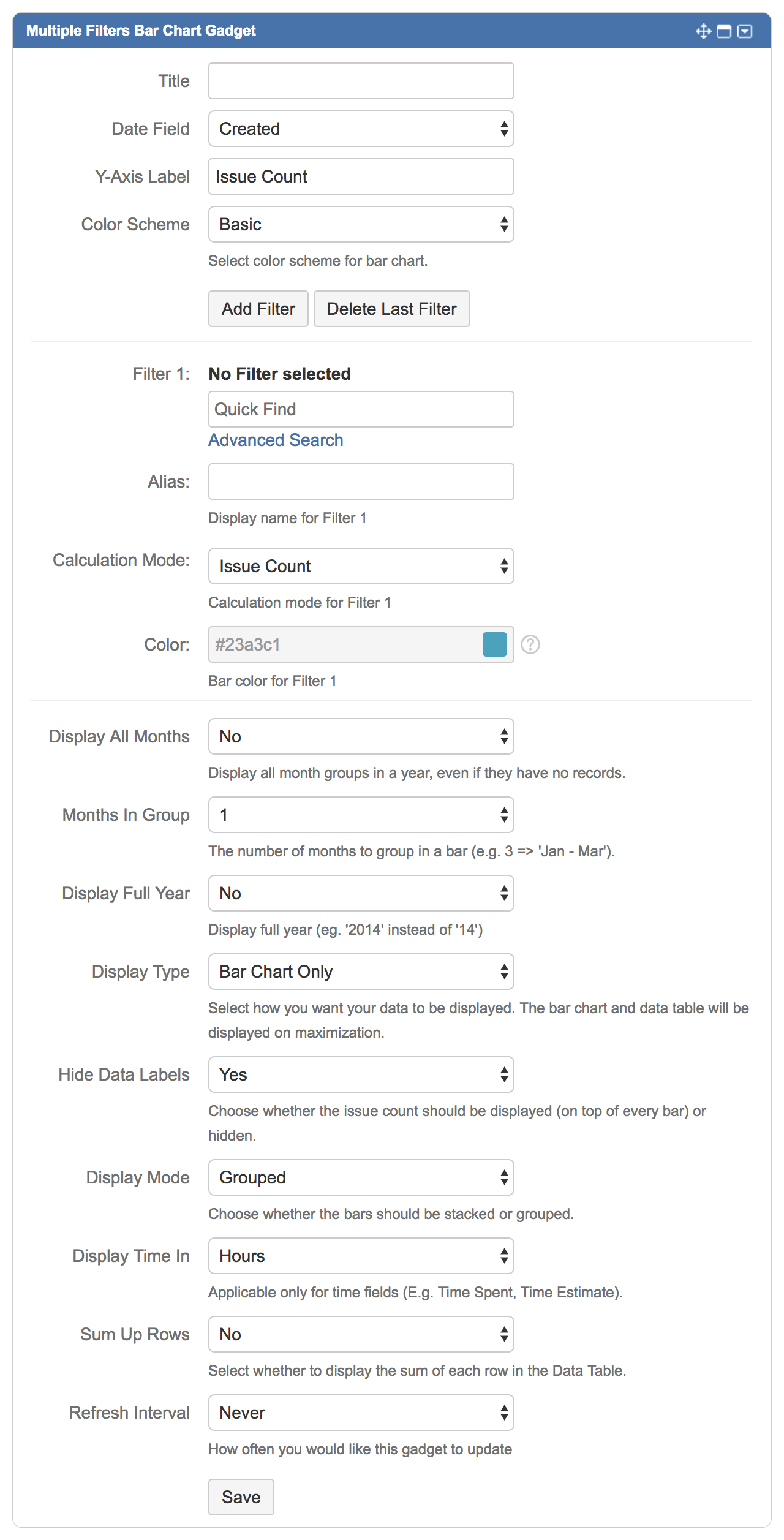This screenshot has height=1540, width=784.
Task: Open the Refresh Interval dropdown
Action: click(x=361, y=1413)
